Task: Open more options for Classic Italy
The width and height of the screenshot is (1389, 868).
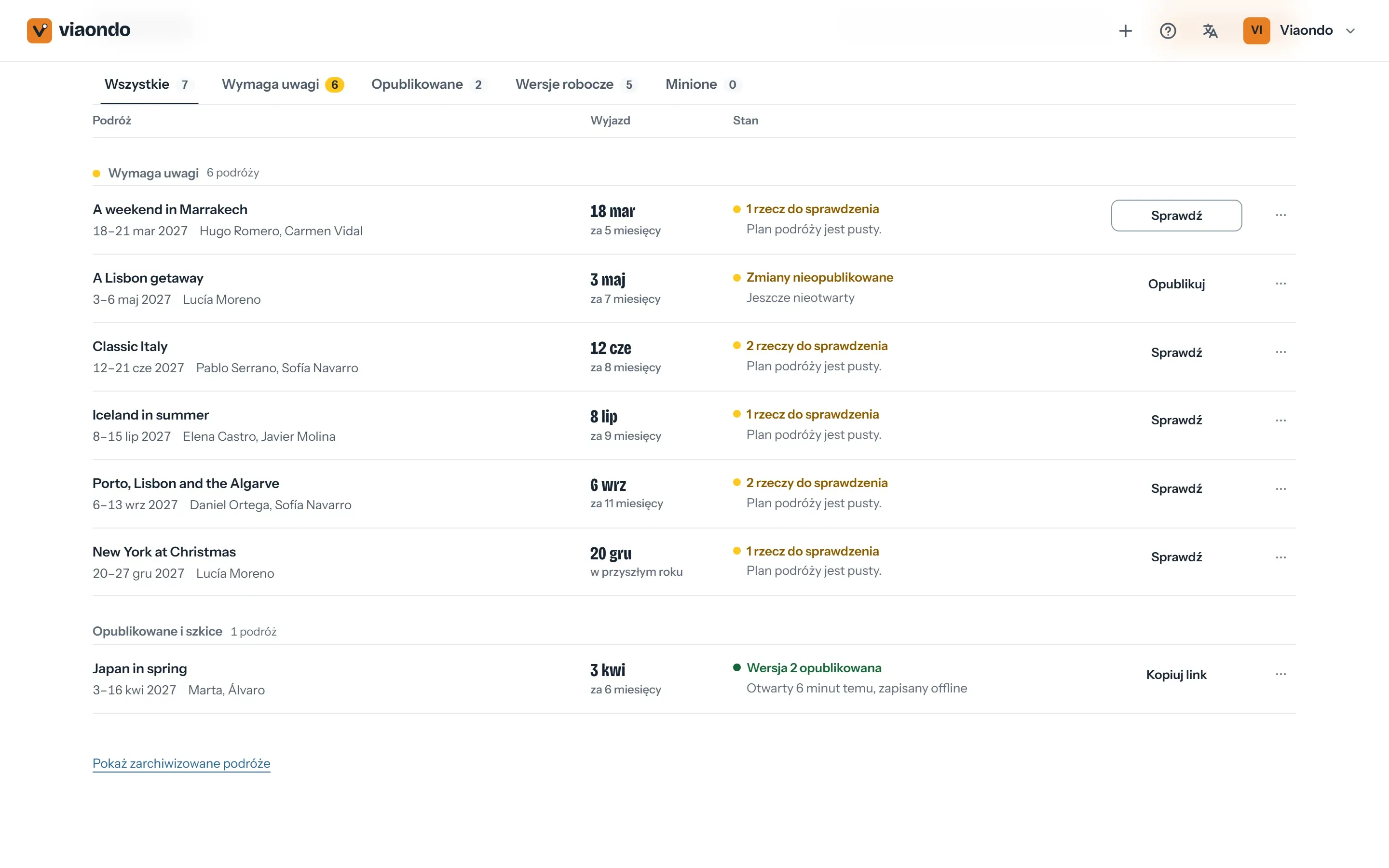Action: coord(1280,352)
